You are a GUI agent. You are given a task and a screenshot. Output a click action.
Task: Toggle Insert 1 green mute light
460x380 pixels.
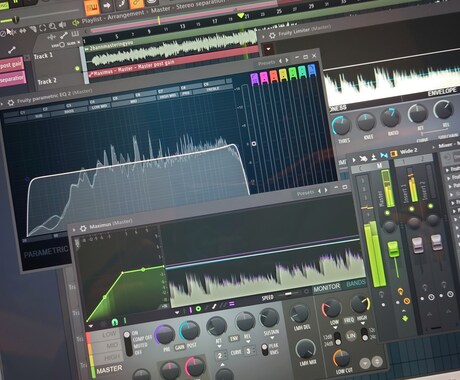point(412,209)
